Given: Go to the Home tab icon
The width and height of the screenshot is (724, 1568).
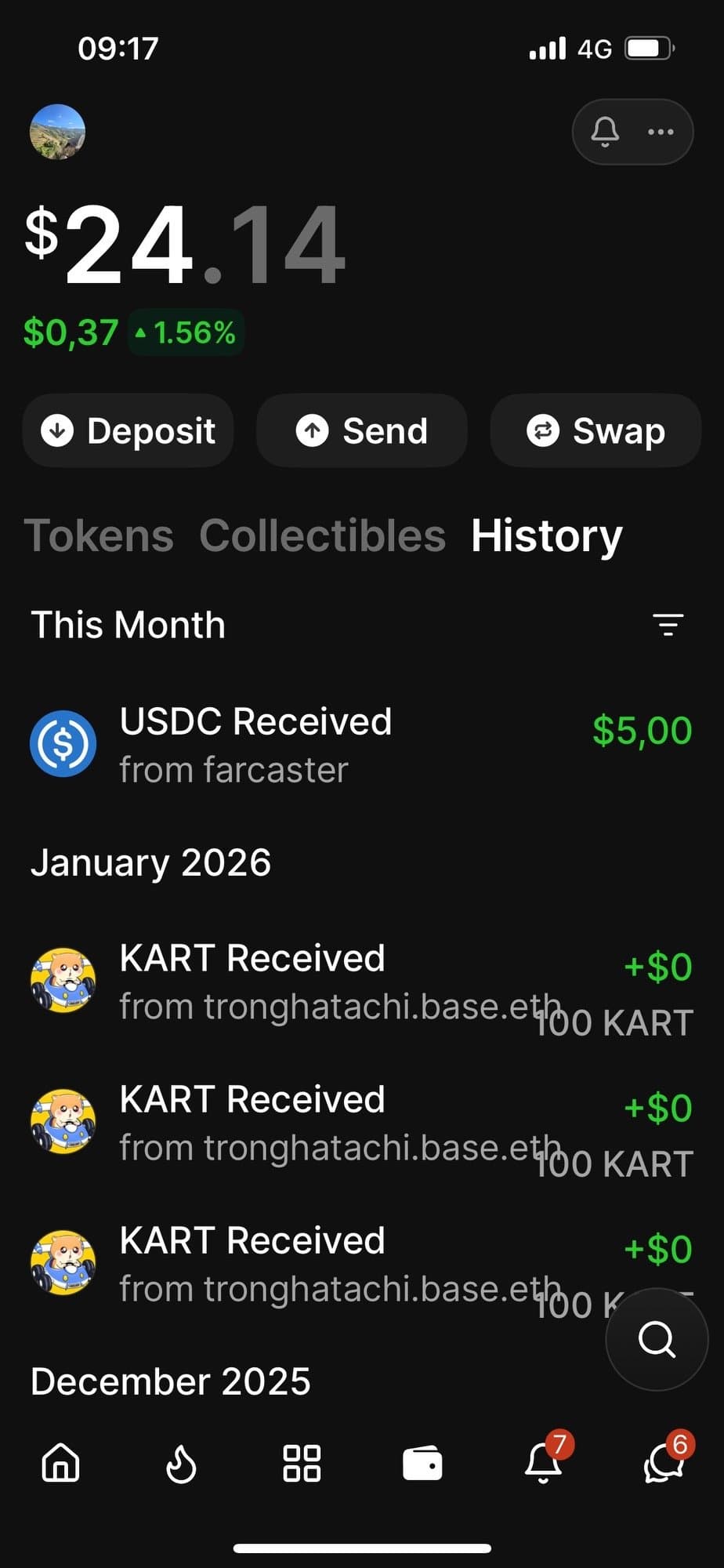Looking at the screenshot, I should click(61, 1463).
